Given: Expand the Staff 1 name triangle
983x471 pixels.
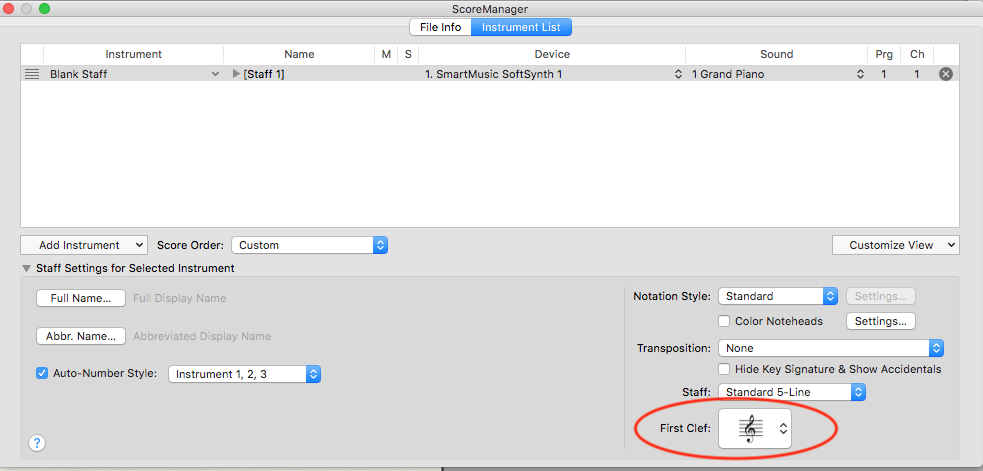Looking at the screenshot, I should (237, 74).
